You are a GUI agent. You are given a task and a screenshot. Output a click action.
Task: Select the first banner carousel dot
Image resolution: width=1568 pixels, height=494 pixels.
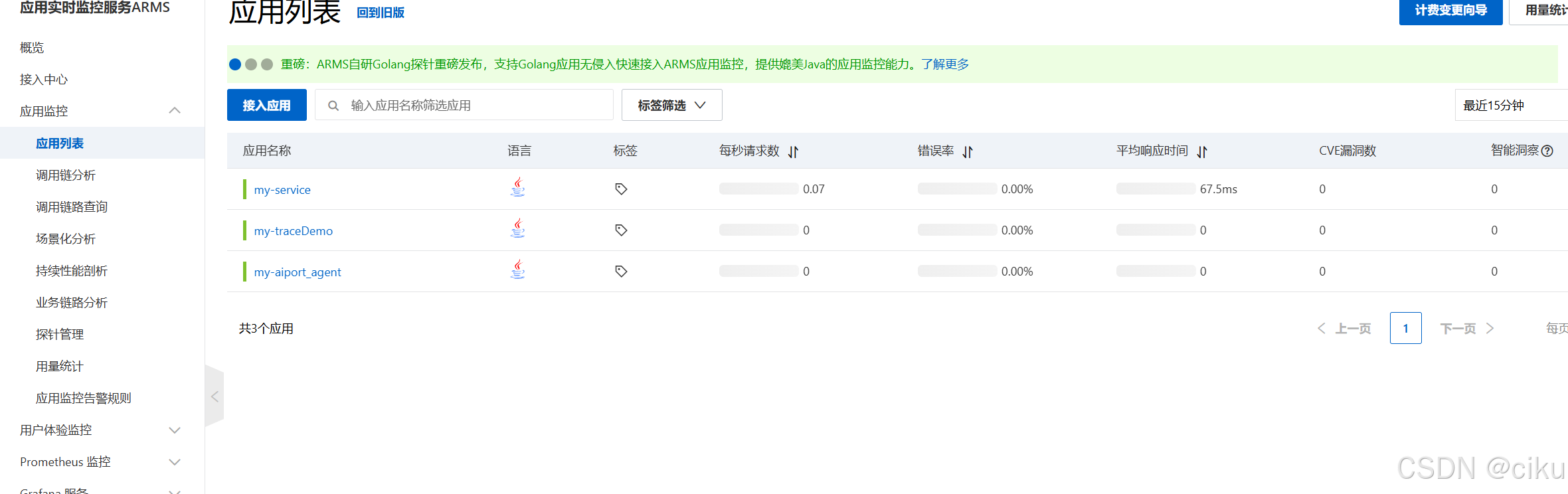coord(235,64)
